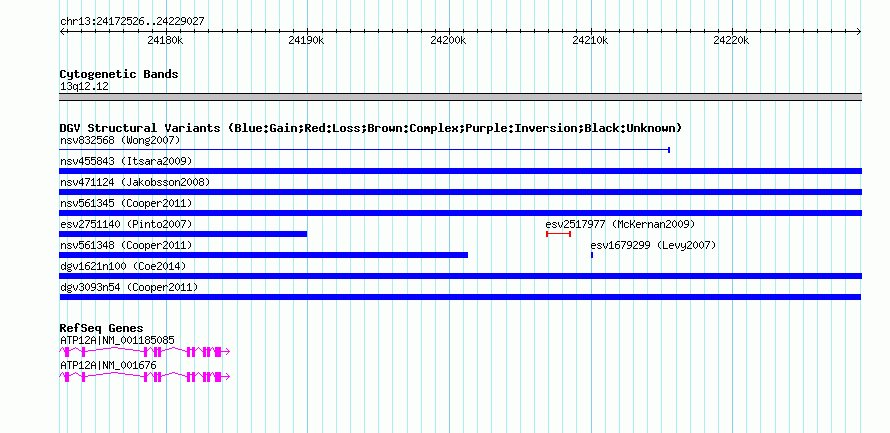Click the blue bar under nsv561345
Viewport: 890px width, 433px height.
(460, 213)
